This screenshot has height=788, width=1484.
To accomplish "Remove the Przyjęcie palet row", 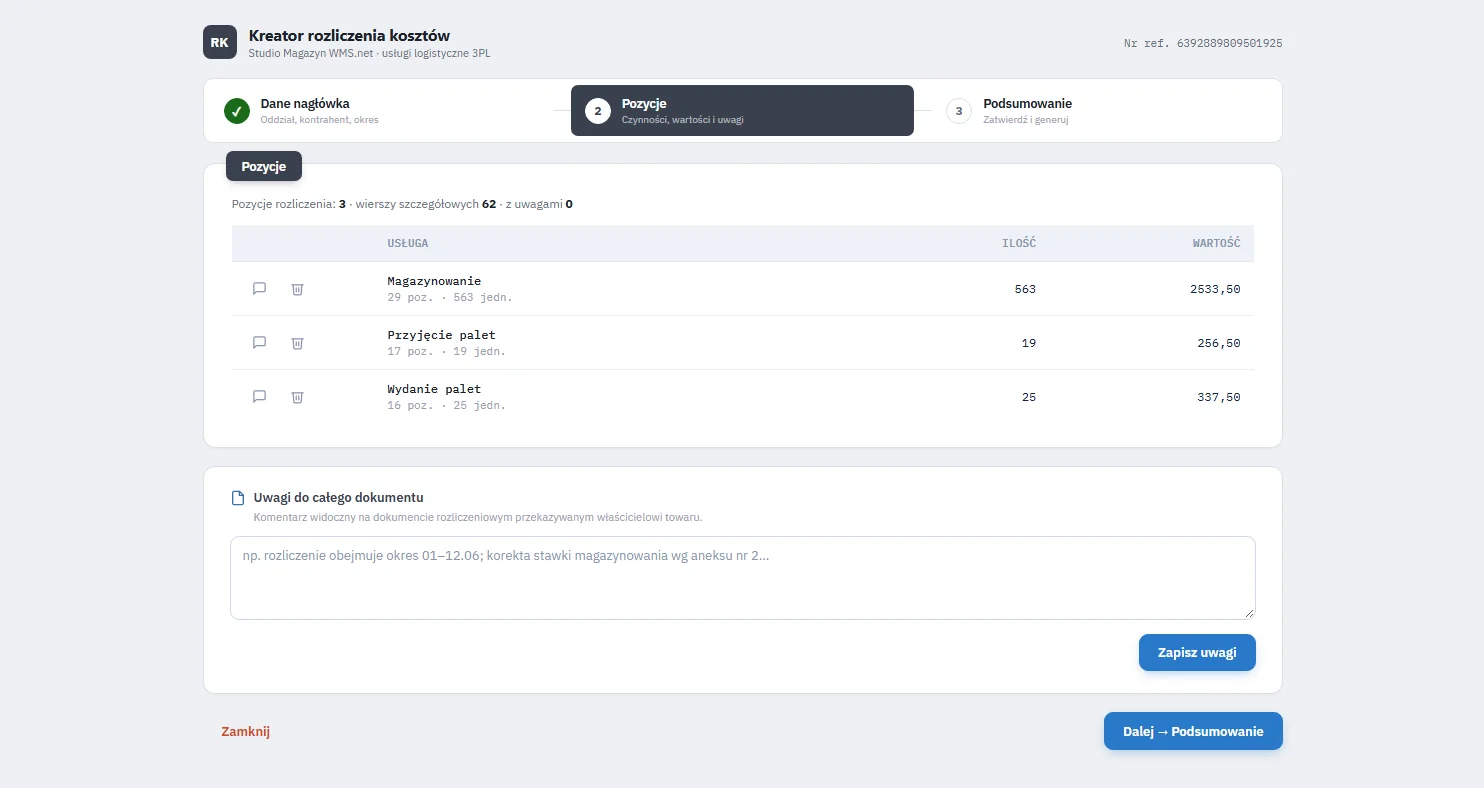I will tap(297, 343).
